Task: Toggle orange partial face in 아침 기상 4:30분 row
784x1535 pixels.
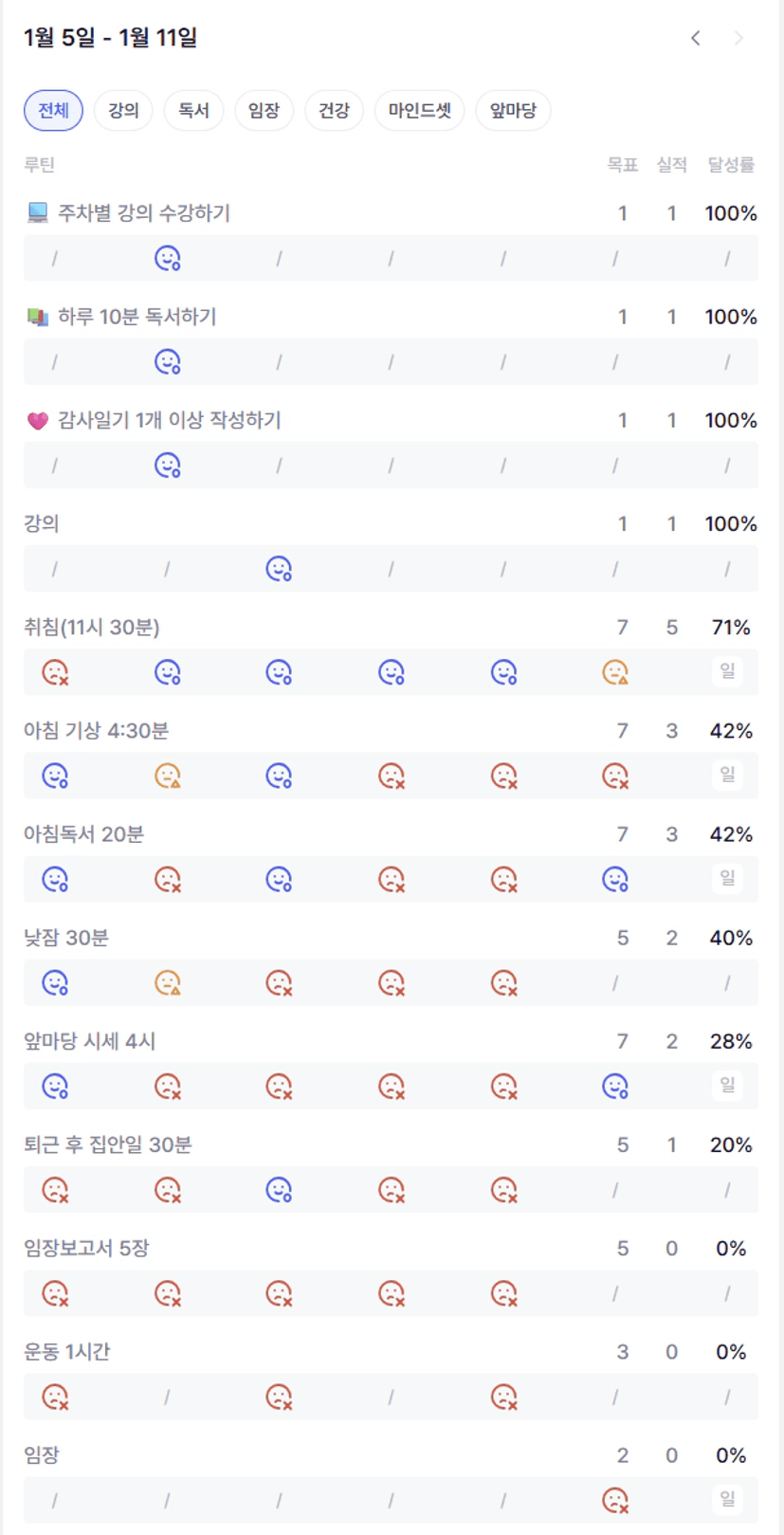Action: pos(168,776)
